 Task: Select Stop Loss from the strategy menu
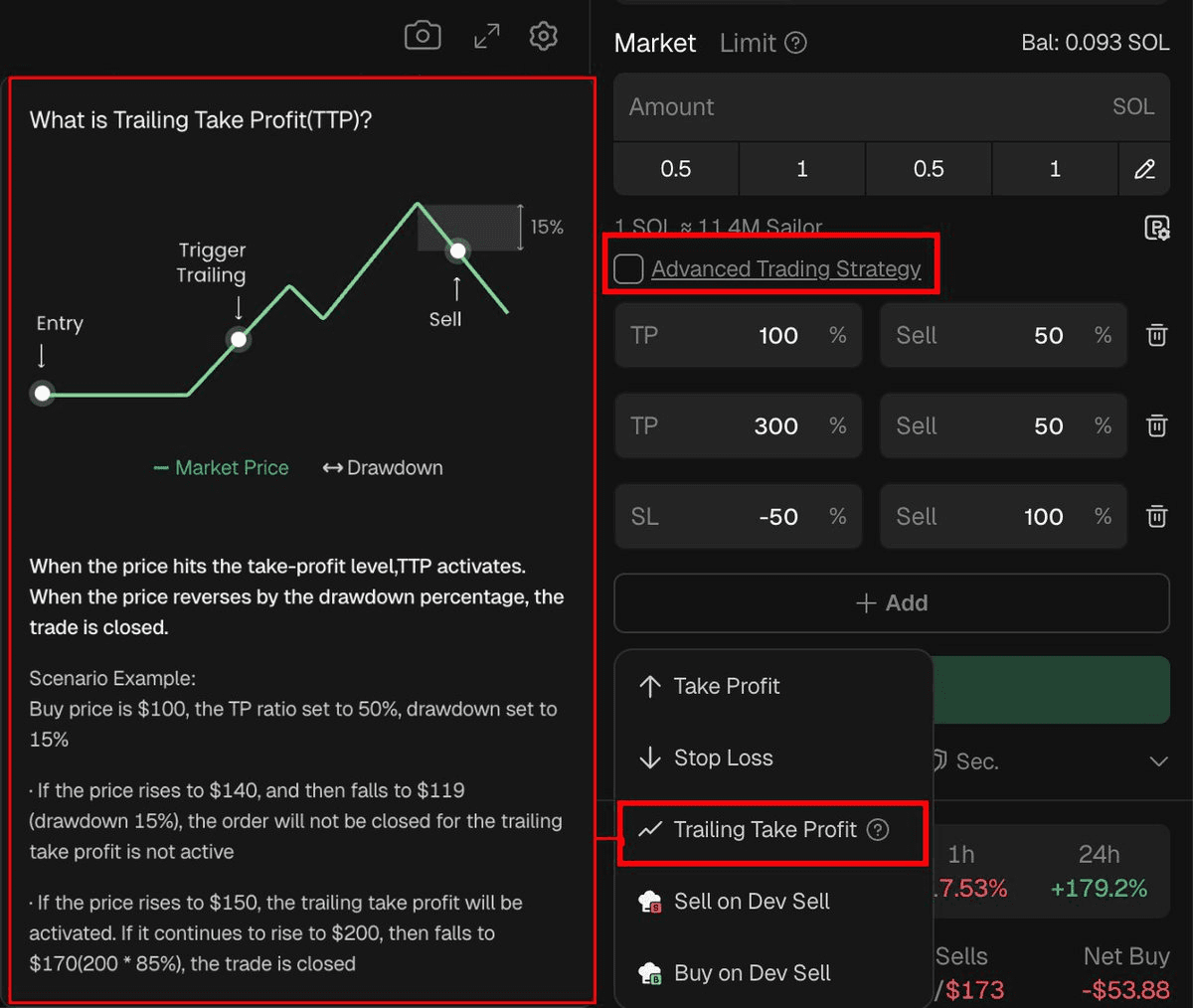[x=724, y=757]
